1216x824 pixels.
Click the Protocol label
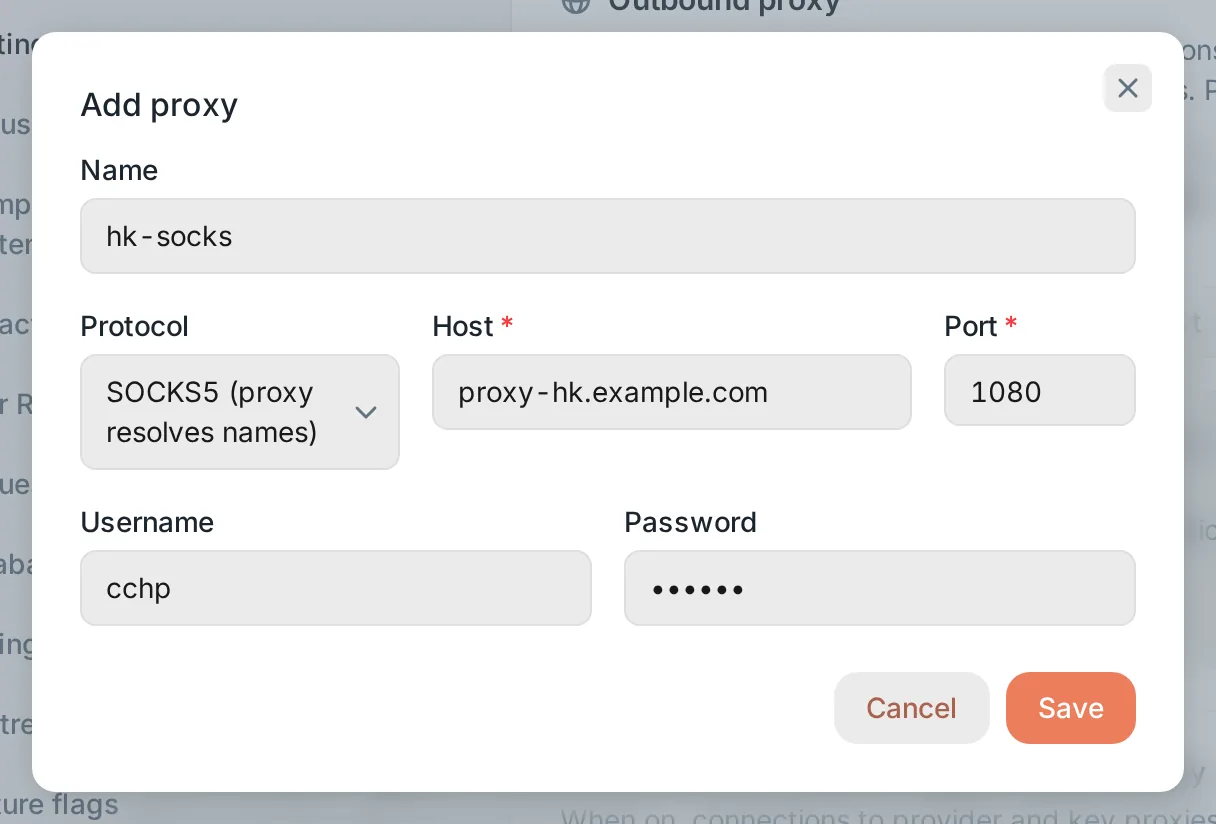pyautogui.click(x=134, y=326)
